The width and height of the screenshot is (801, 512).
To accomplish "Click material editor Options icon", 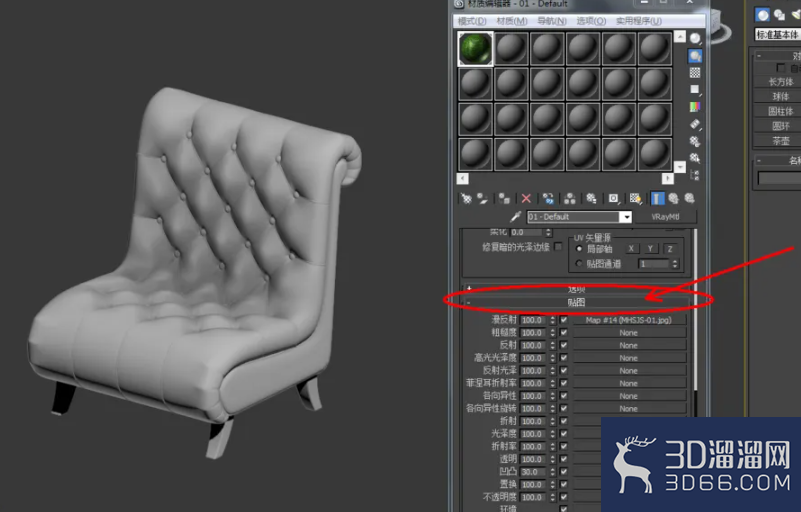I will (695, 141).
